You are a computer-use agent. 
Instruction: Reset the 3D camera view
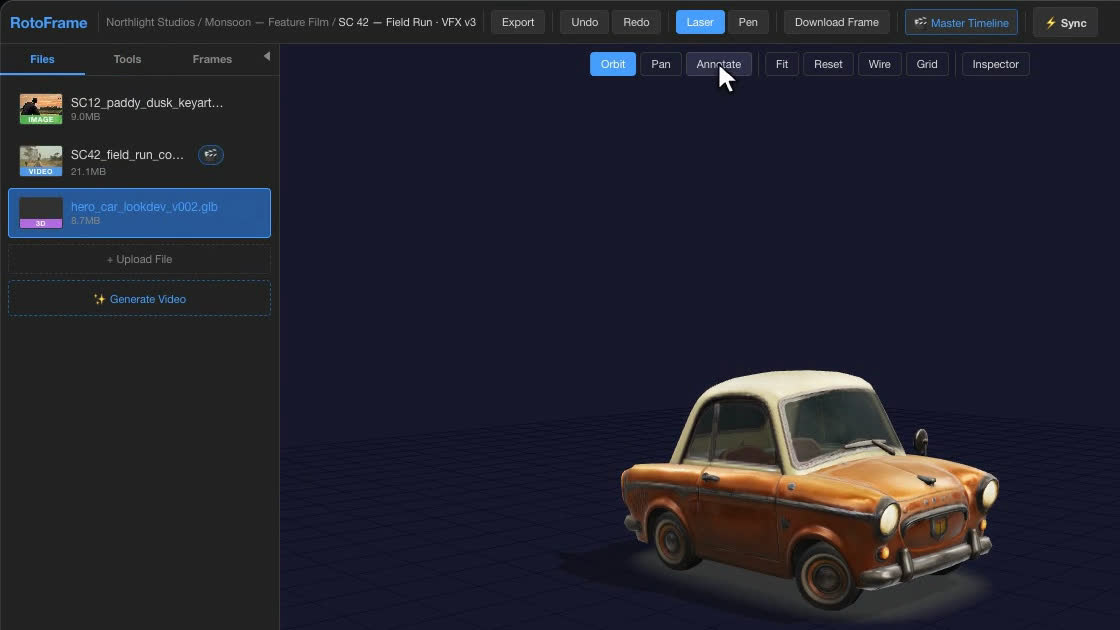click(828, 64)
